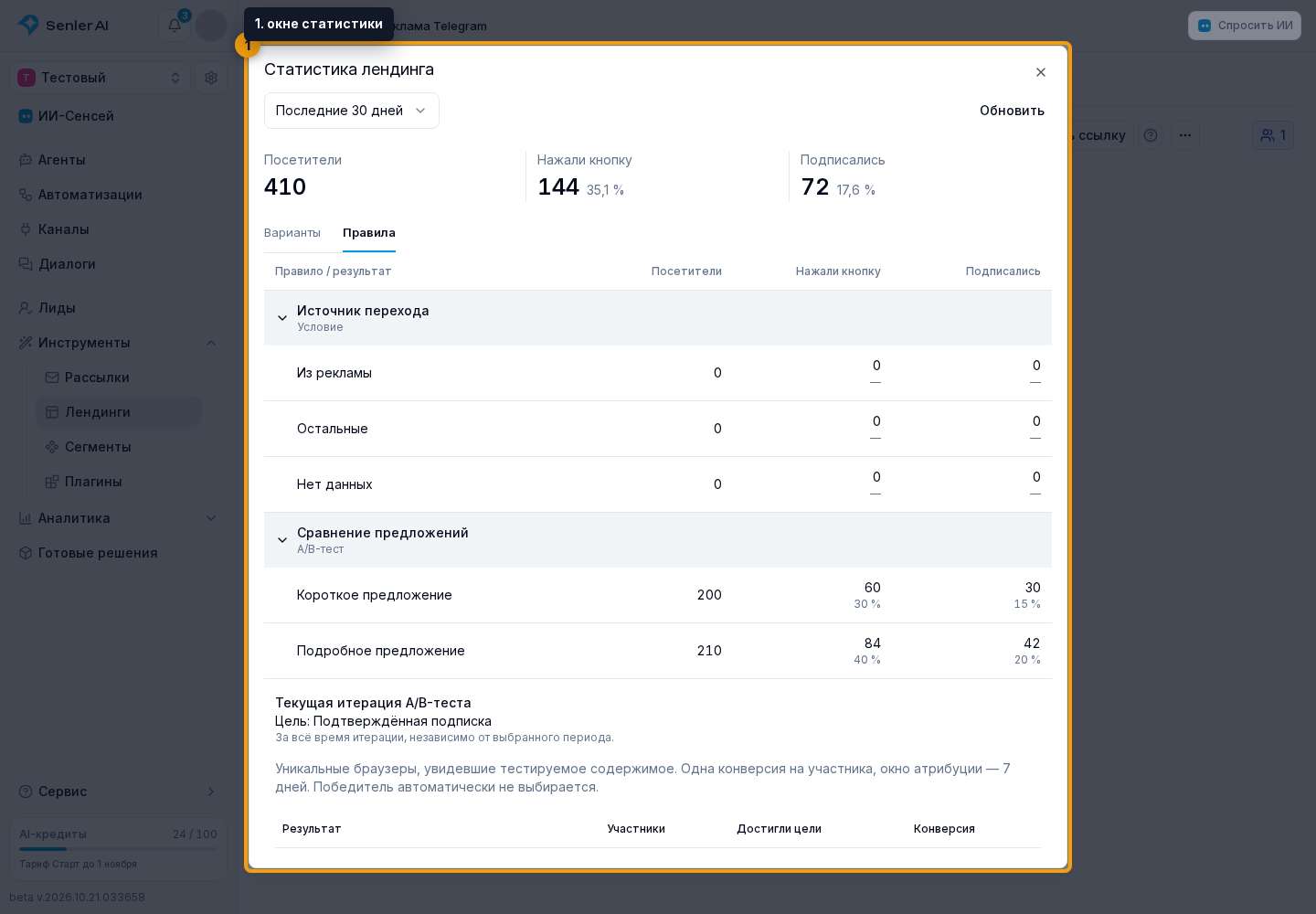Screen dimensions: 1316x914
Task: Open the Тестовый project switcher
Action: pyautogui.click(x=101, y=78)
